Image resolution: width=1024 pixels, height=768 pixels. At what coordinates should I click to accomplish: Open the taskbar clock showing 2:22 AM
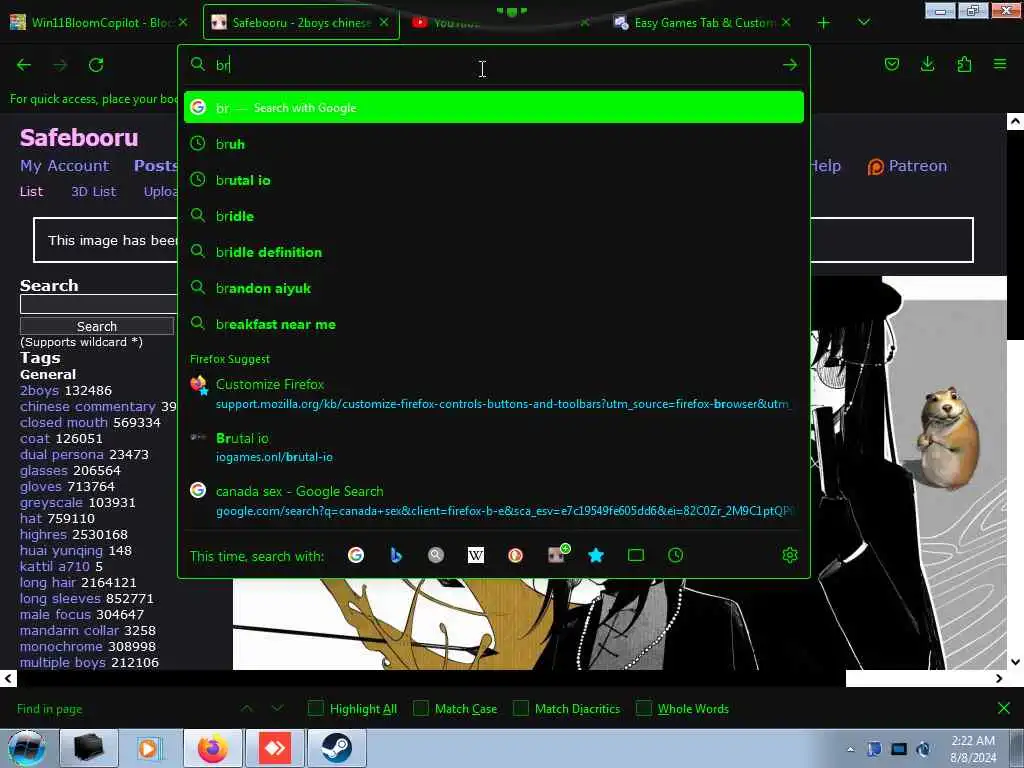[x=973, y=748]
